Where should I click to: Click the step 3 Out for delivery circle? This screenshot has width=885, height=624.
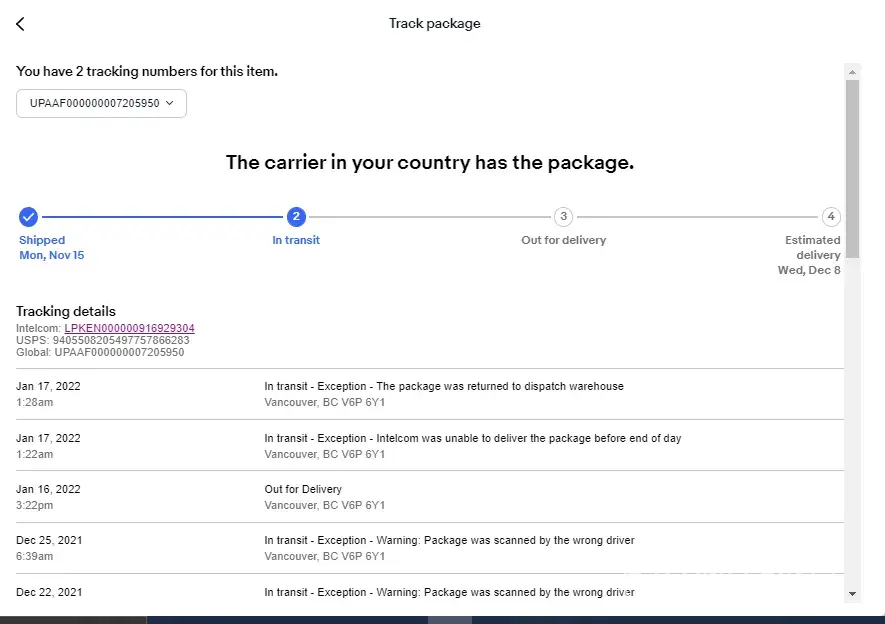pos(564,216)
